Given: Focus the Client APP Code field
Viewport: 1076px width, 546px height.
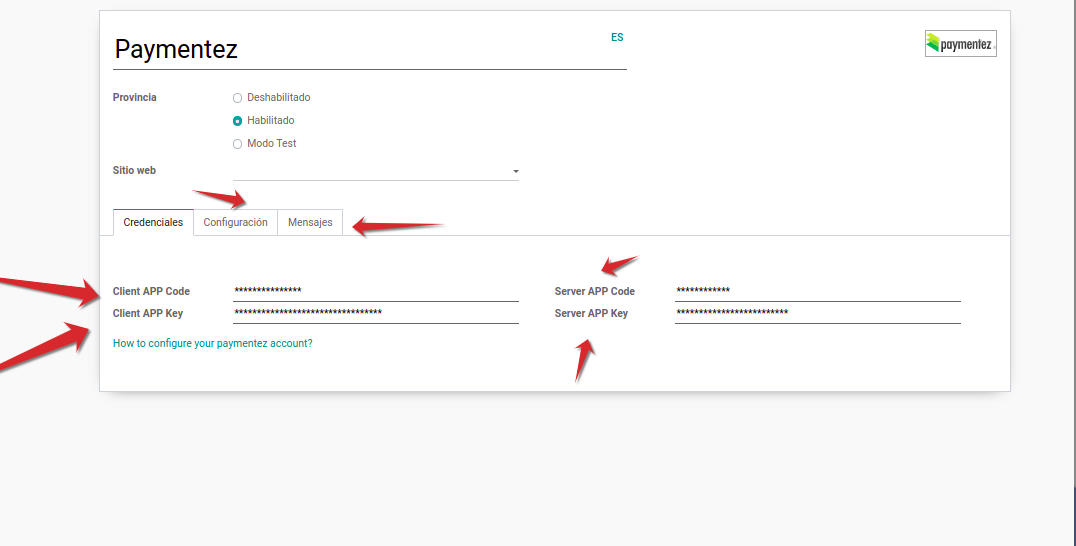Looking at the screenshot, I should click(x=375, y=291).
